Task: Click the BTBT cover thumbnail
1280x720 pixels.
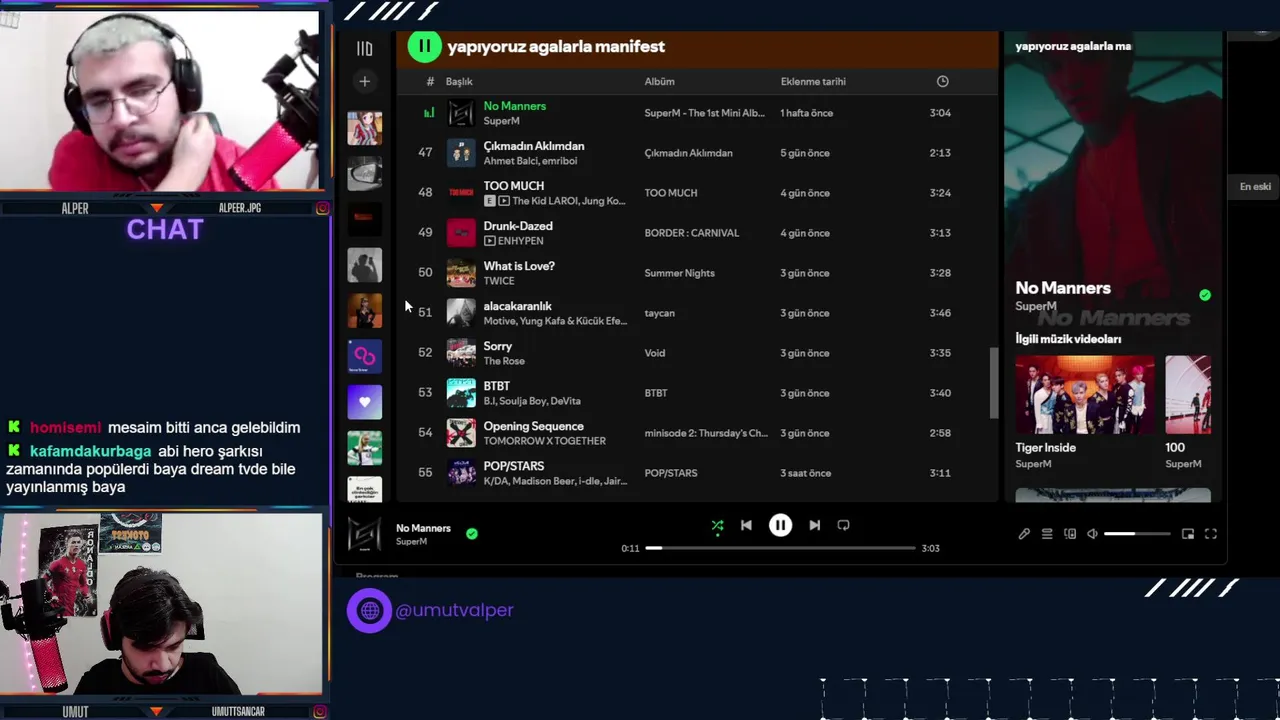Action: (461, 393)
